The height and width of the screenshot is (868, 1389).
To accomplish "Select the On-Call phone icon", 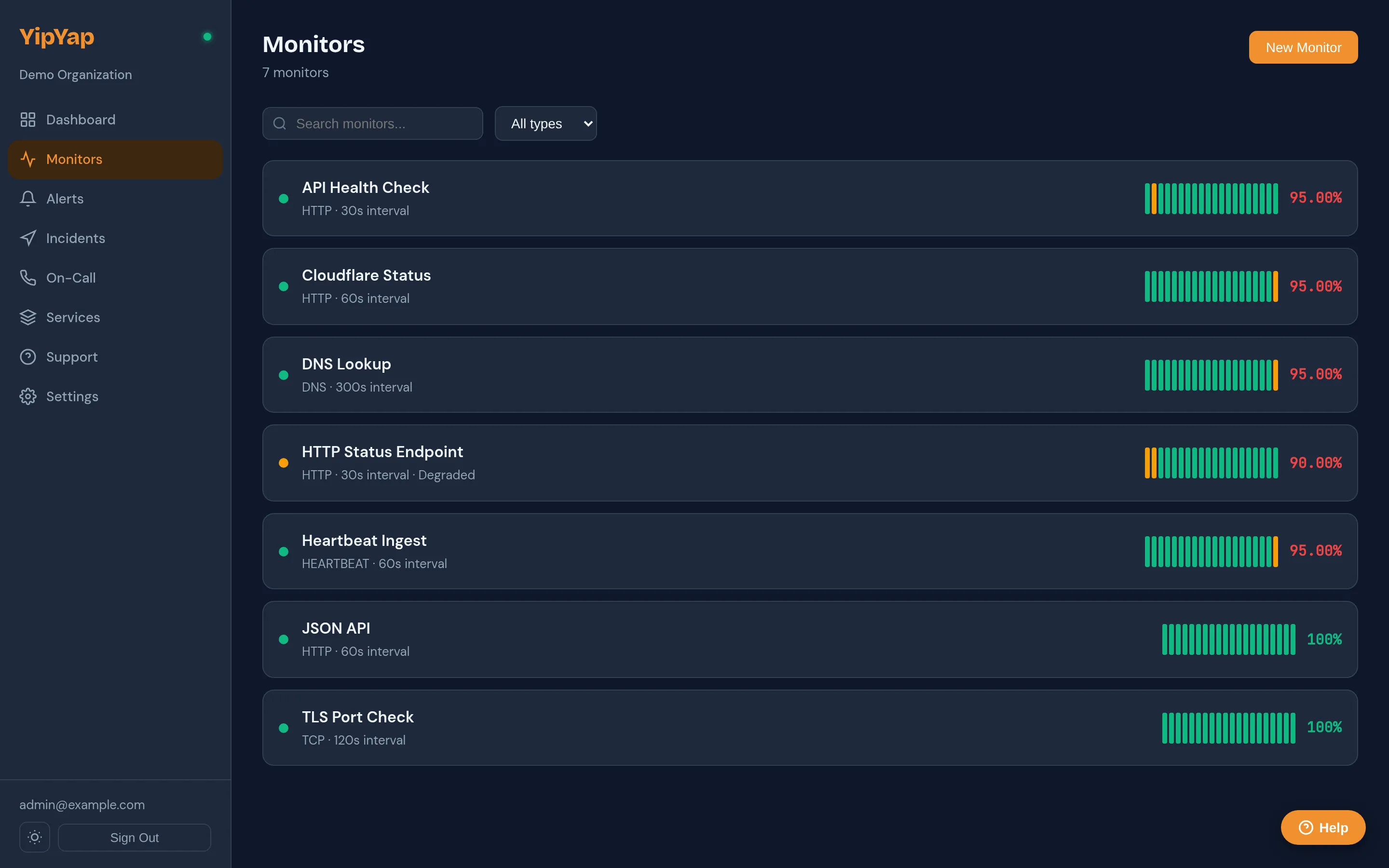I will [x=28, y=277].
